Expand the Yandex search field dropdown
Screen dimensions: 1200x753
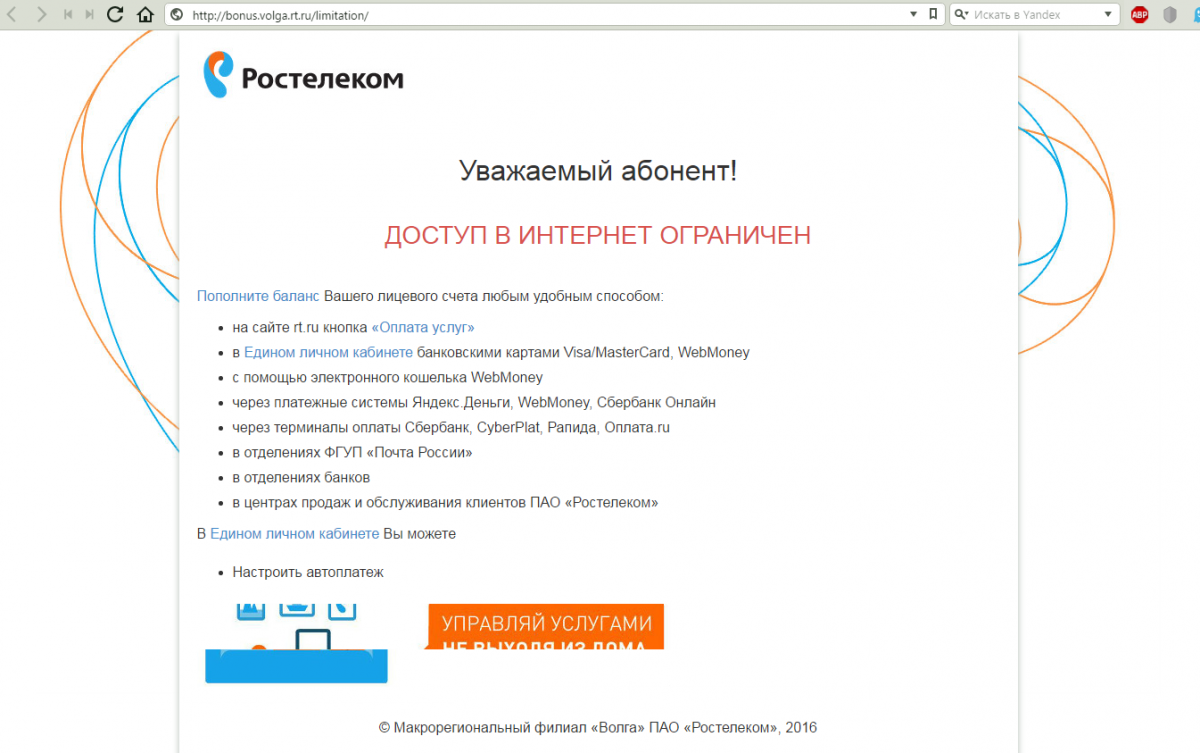(x=1108, y=14)
